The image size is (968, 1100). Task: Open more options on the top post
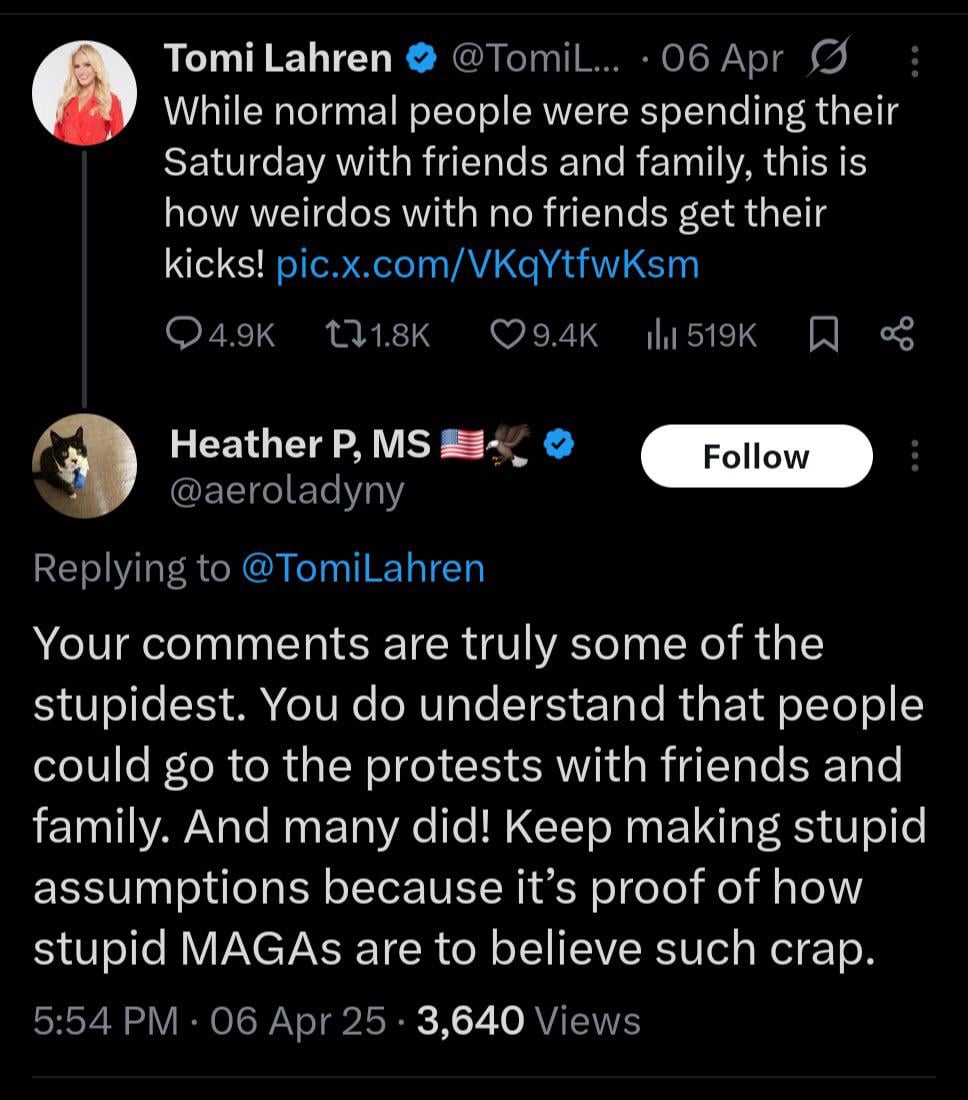[x=914, y=62]
